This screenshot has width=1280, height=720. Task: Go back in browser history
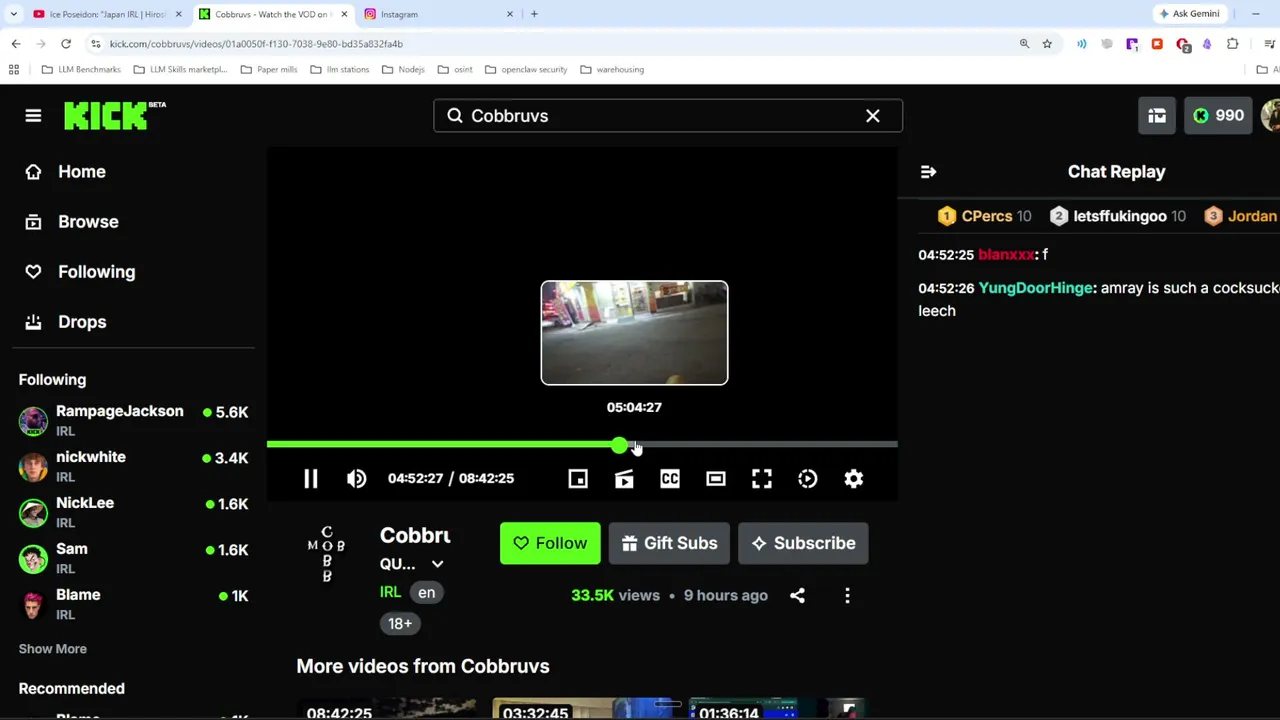tap(16, 44)
